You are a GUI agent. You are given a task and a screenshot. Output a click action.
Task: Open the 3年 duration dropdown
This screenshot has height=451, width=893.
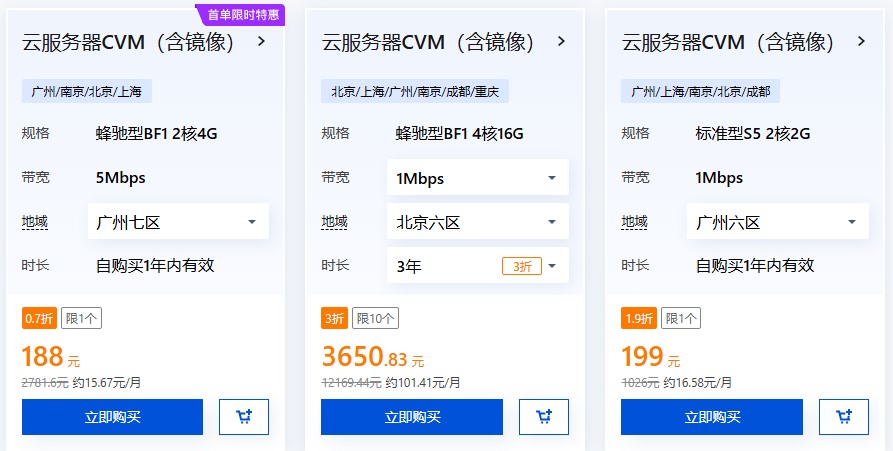tap(478, 265)
